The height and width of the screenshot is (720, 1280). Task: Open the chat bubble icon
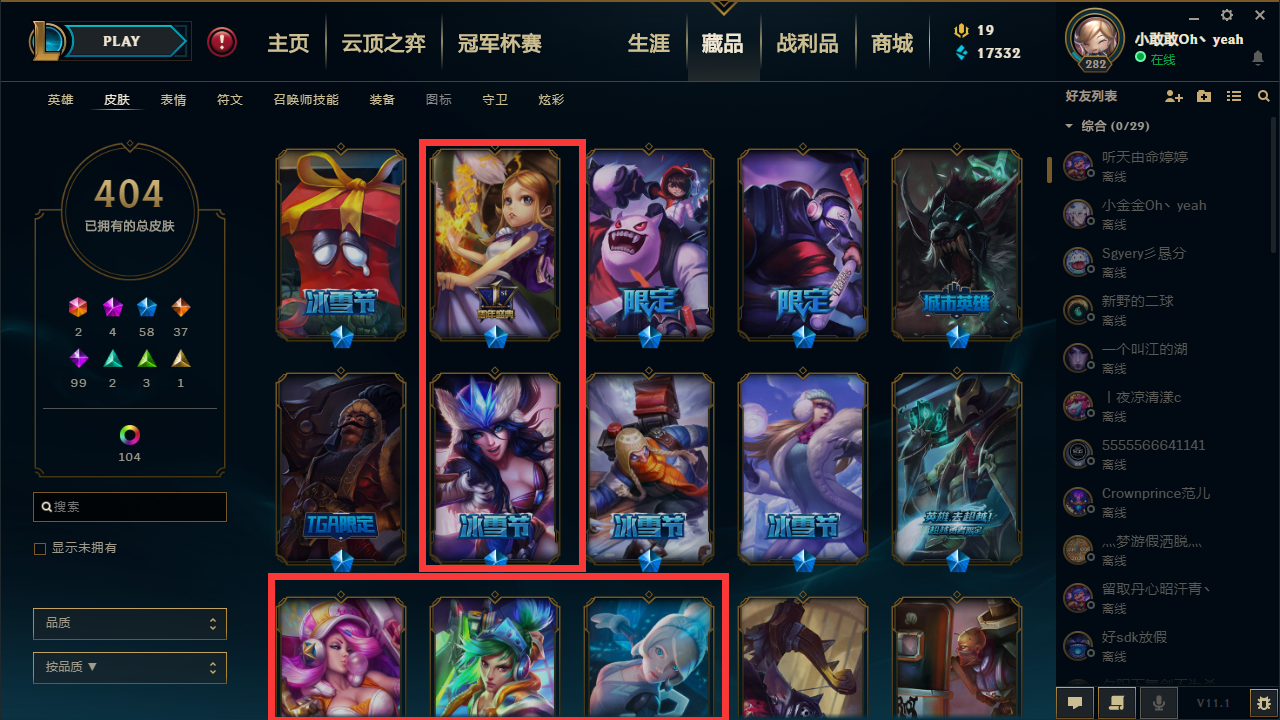click(x=1075, y=703)
